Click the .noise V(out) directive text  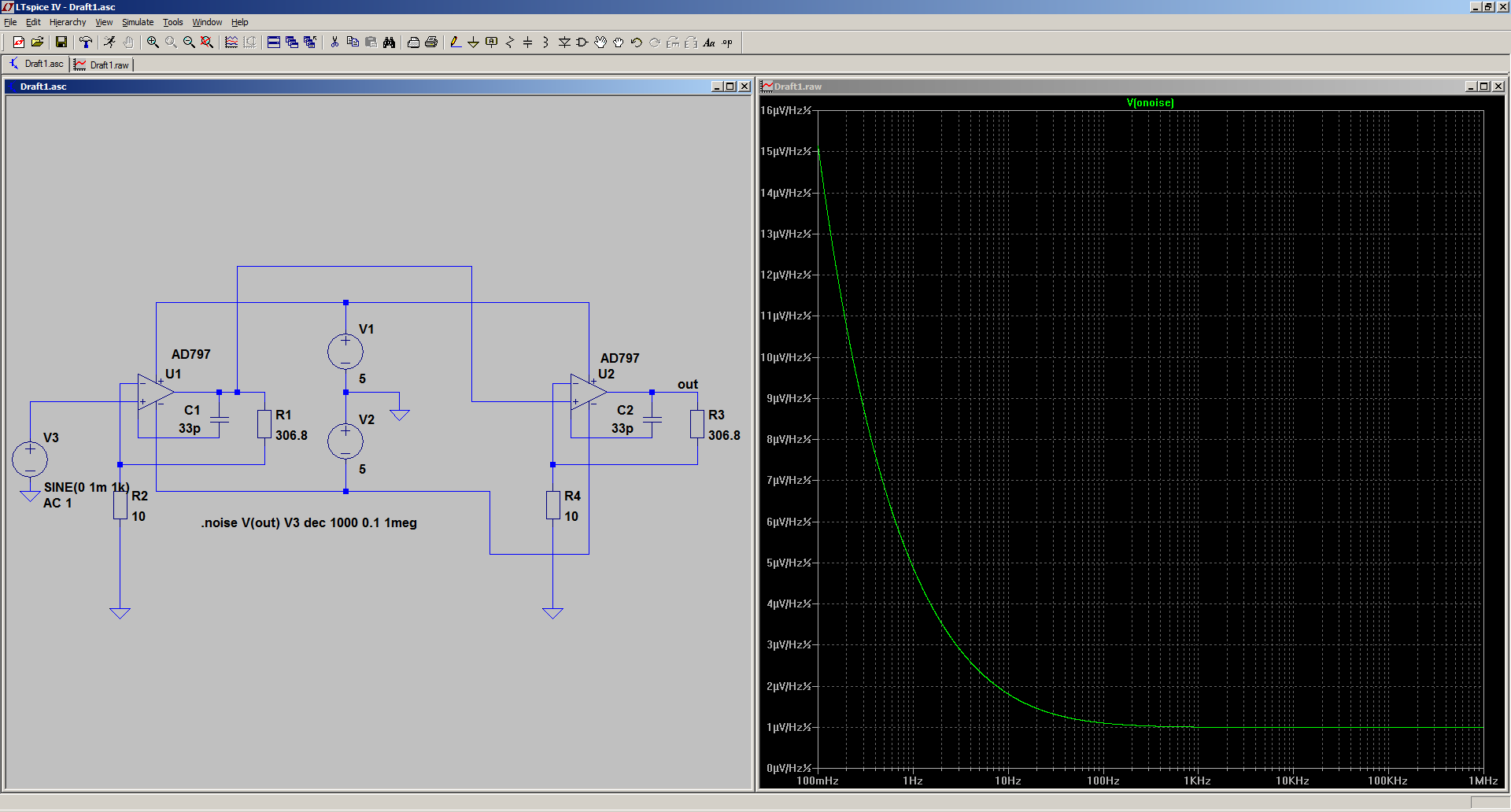point(308,522)
